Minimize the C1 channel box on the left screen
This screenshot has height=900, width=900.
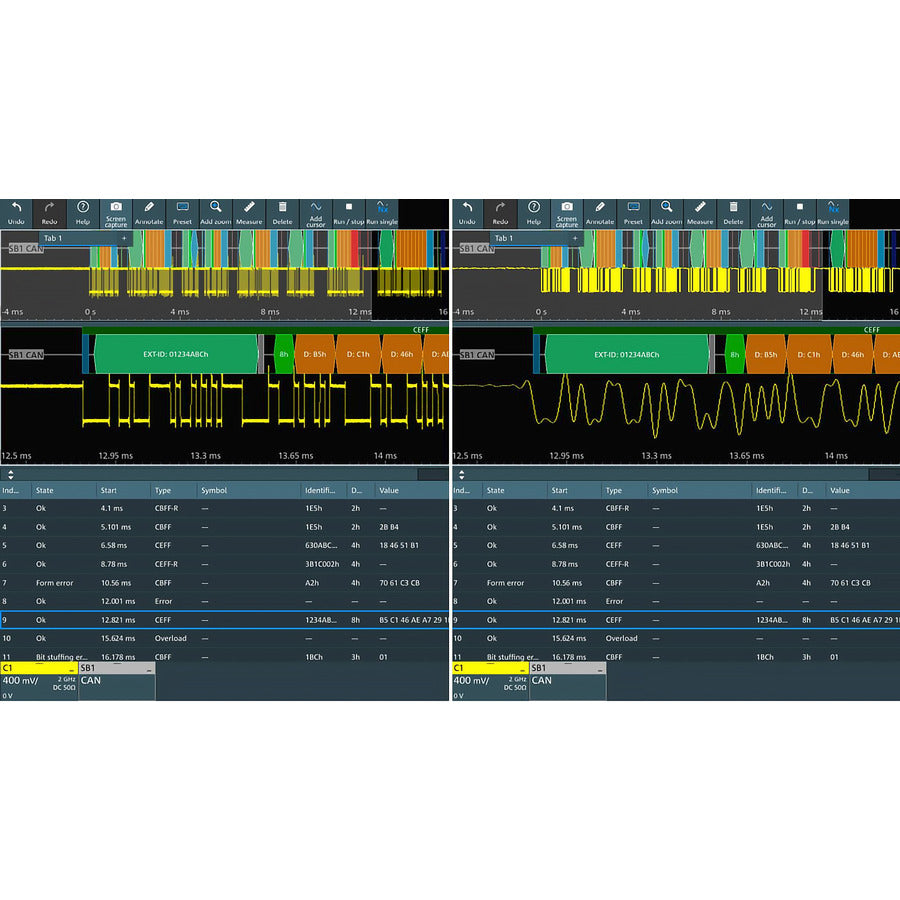point(71,669)
